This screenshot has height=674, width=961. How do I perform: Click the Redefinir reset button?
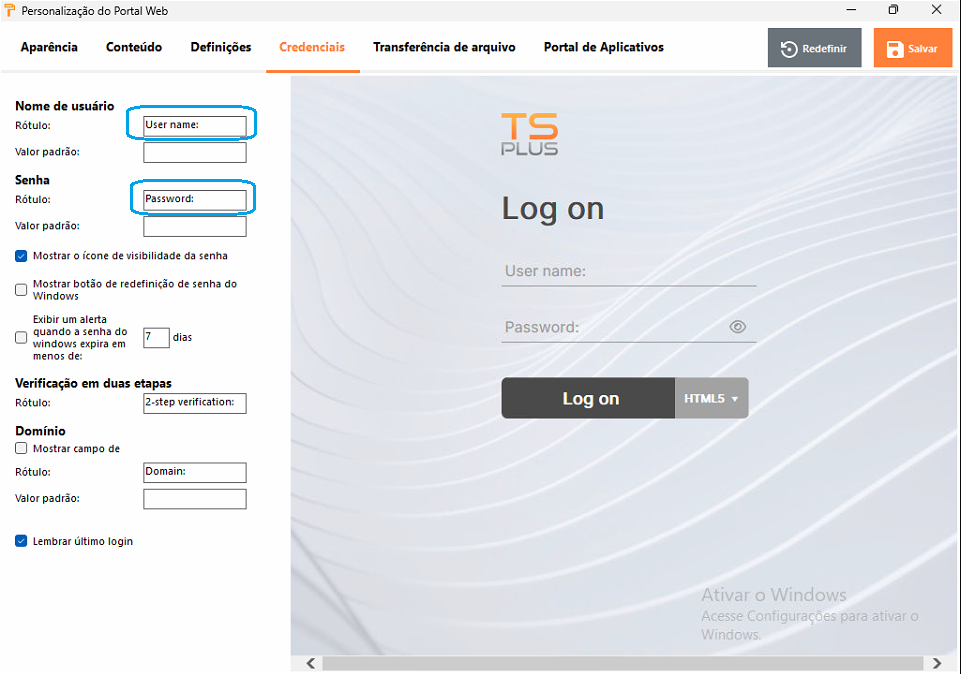[814, 48]
